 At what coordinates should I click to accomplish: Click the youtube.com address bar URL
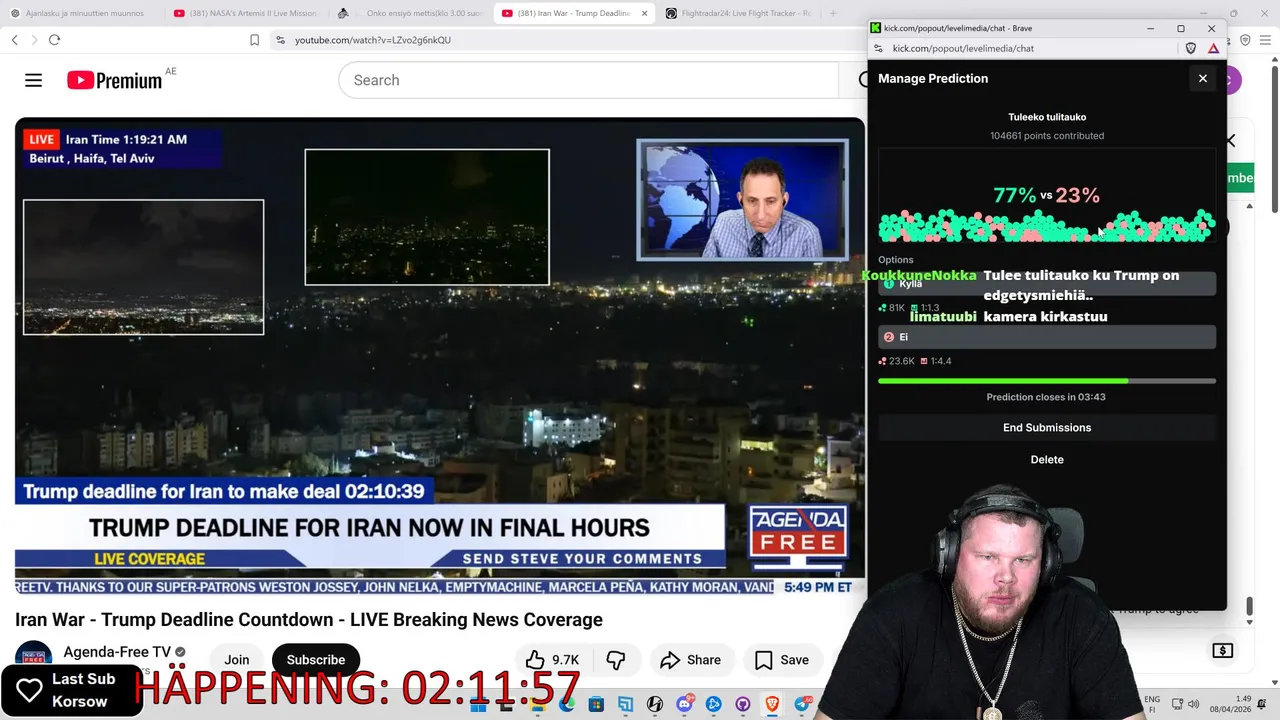click(372, 40)
